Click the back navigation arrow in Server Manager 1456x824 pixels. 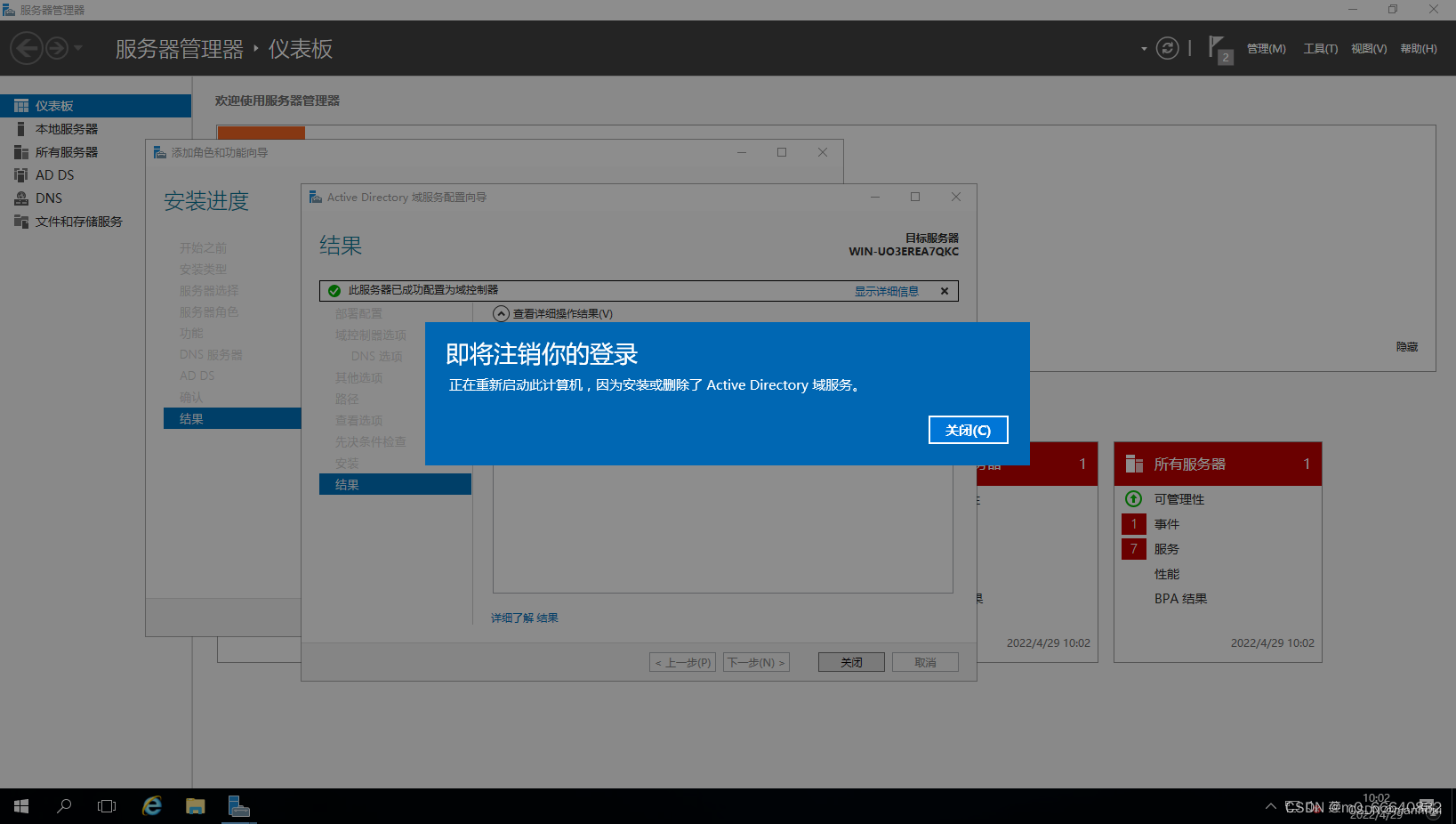pos(27,48)
